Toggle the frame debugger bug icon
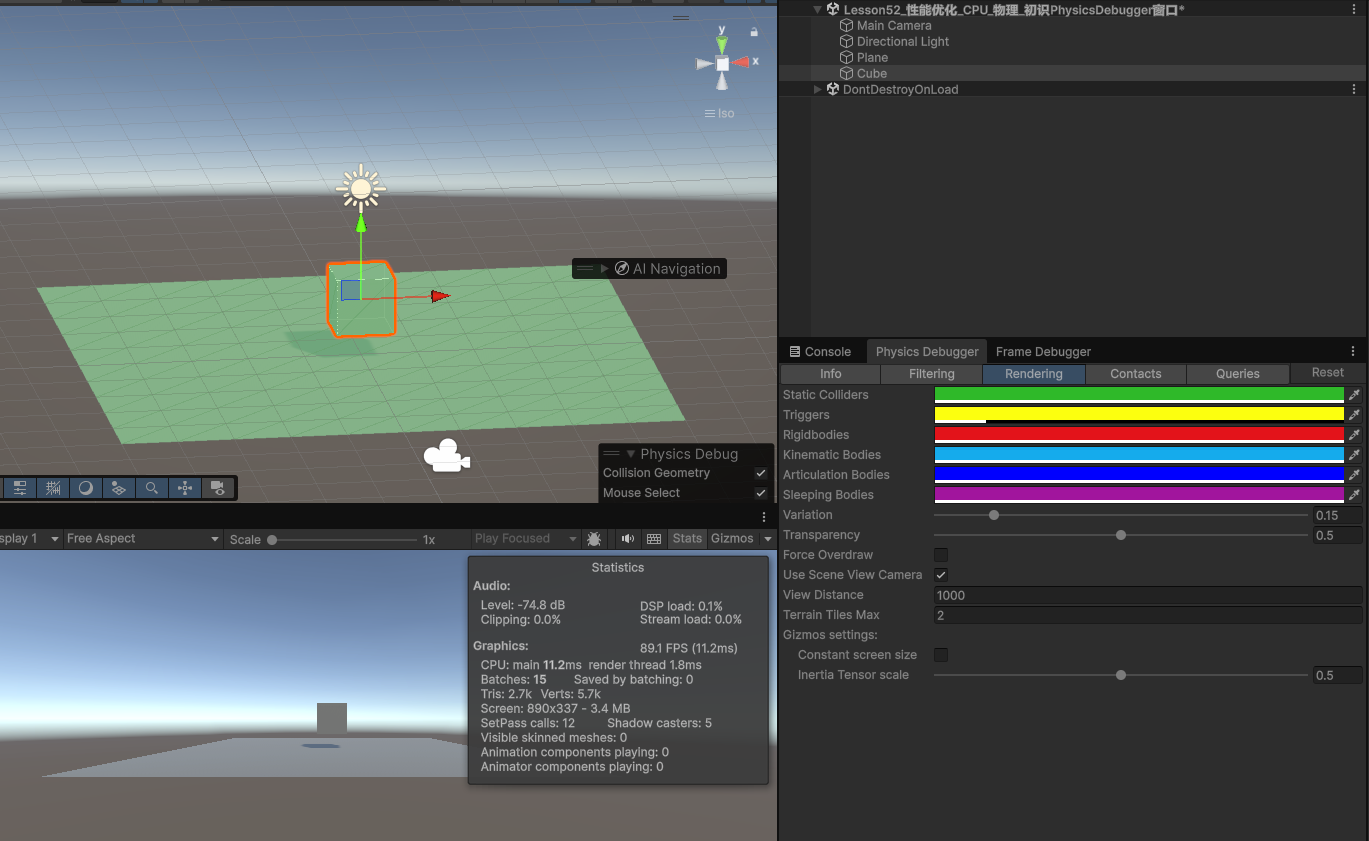1369x841 pixels. tap(594, 539)
